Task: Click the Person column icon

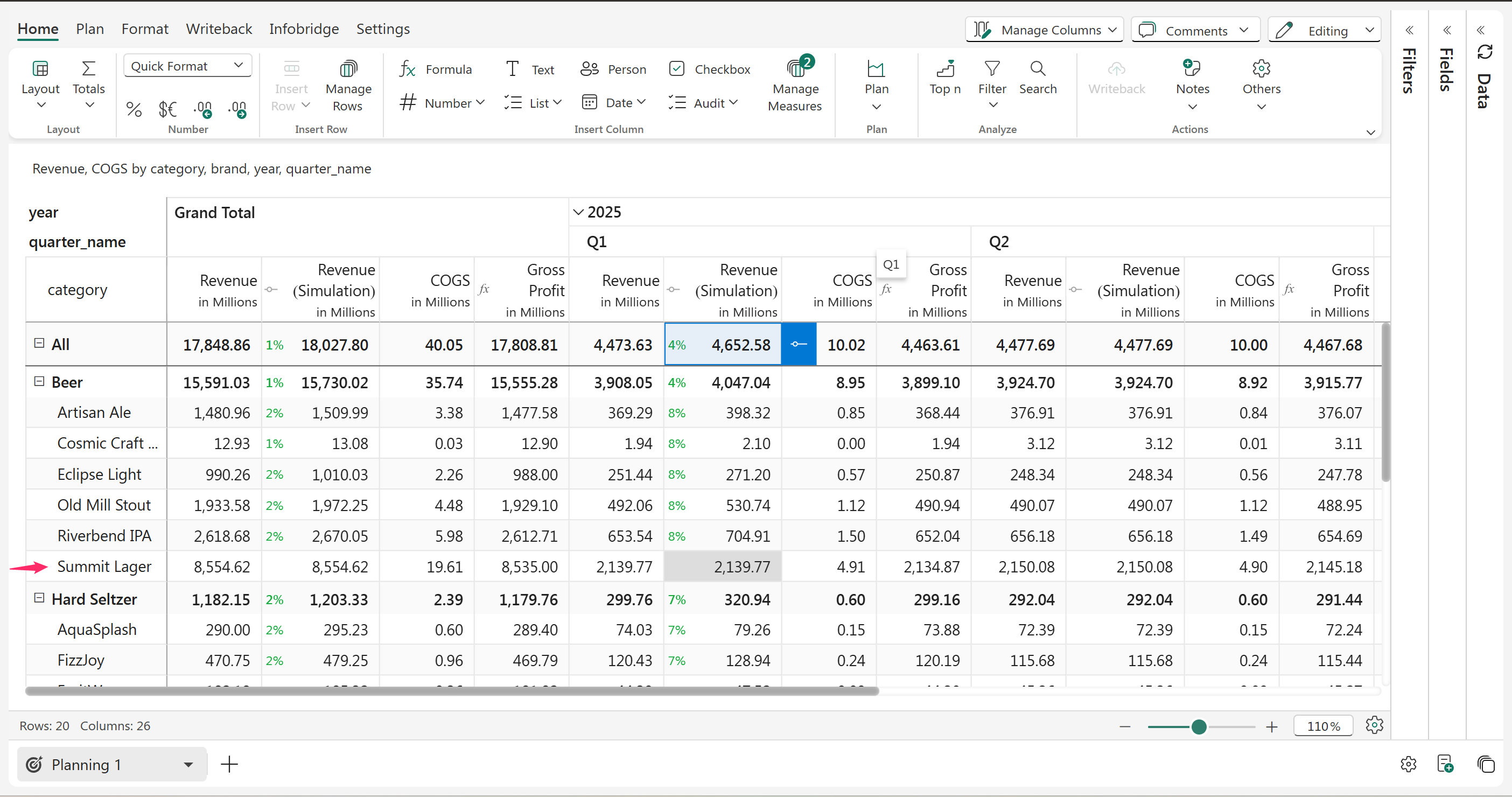Action: click(x=589, y=69)
